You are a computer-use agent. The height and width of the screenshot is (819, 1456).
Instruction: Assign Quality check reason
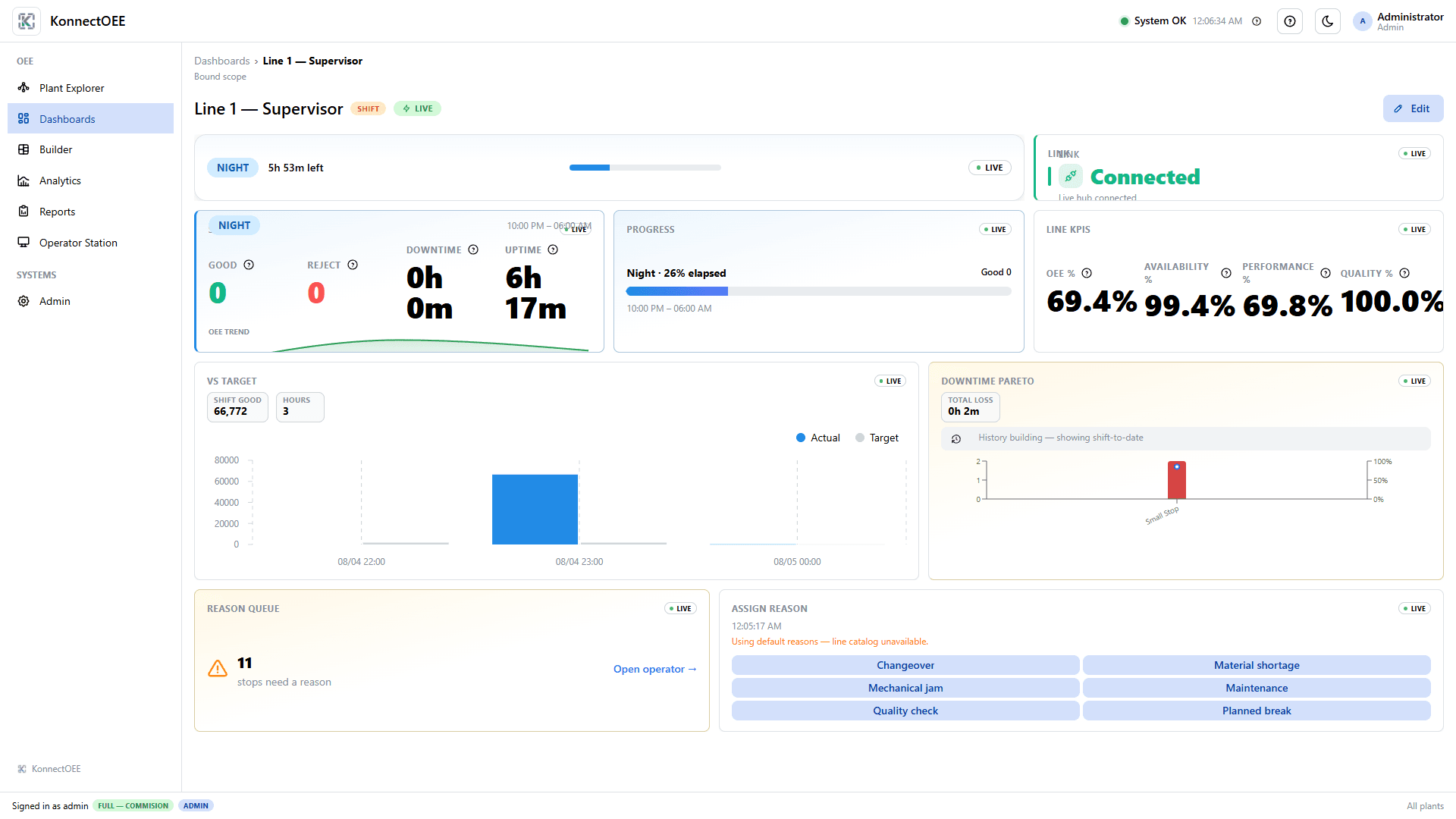tap(905, 711)
